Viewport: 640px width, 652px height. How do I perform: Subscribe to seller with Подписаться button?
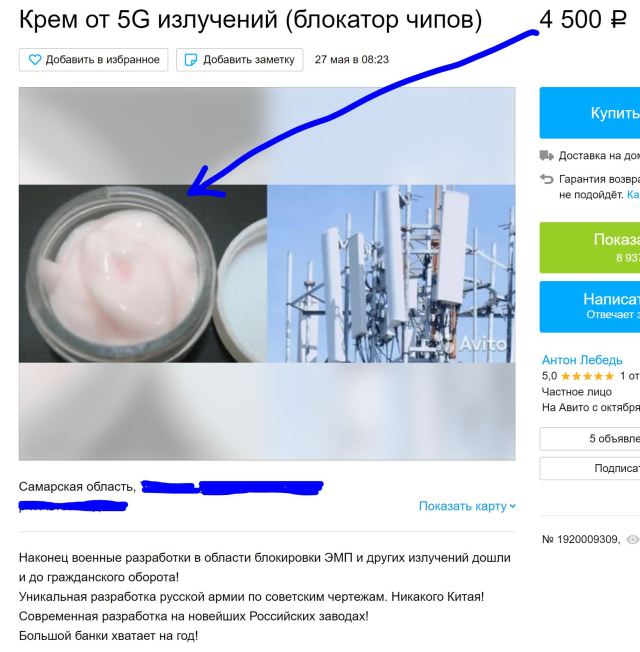[x=590, y=468]
